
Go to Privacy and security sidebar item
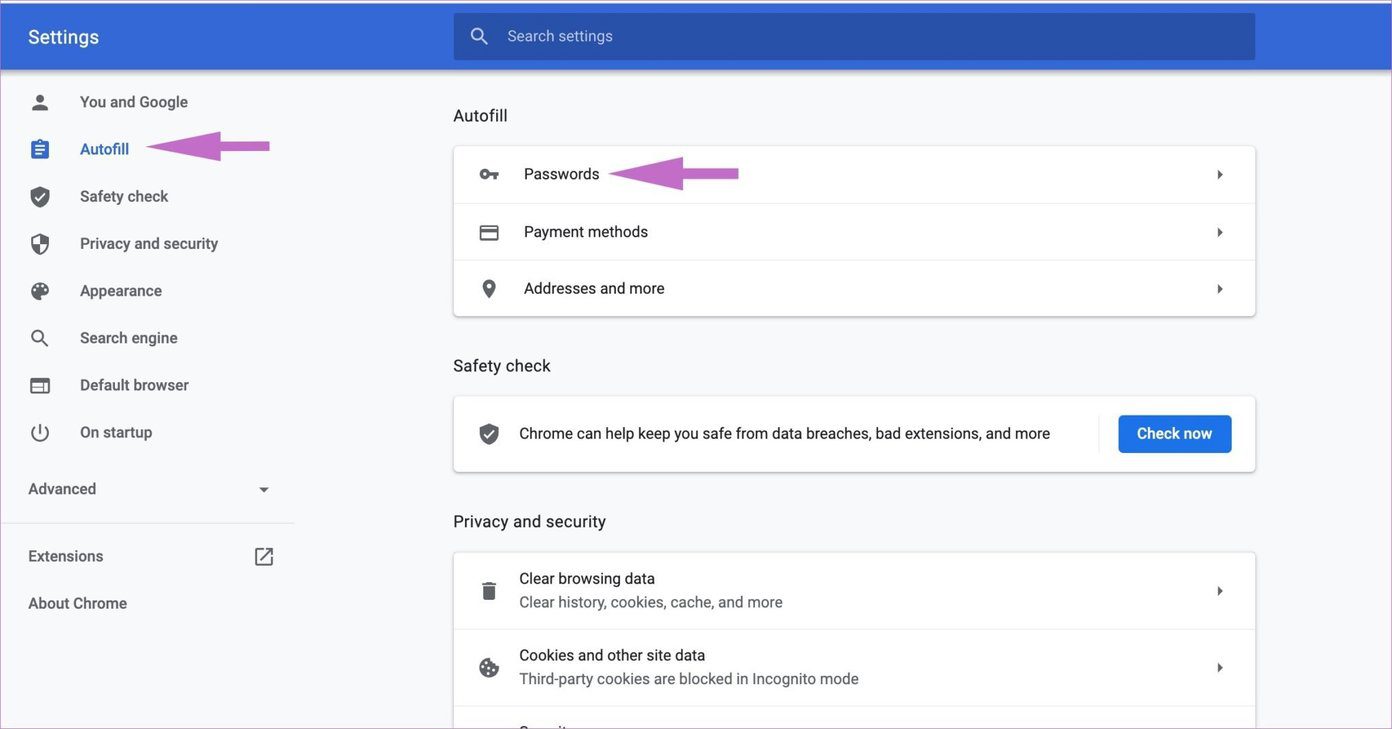click(149, 244)
